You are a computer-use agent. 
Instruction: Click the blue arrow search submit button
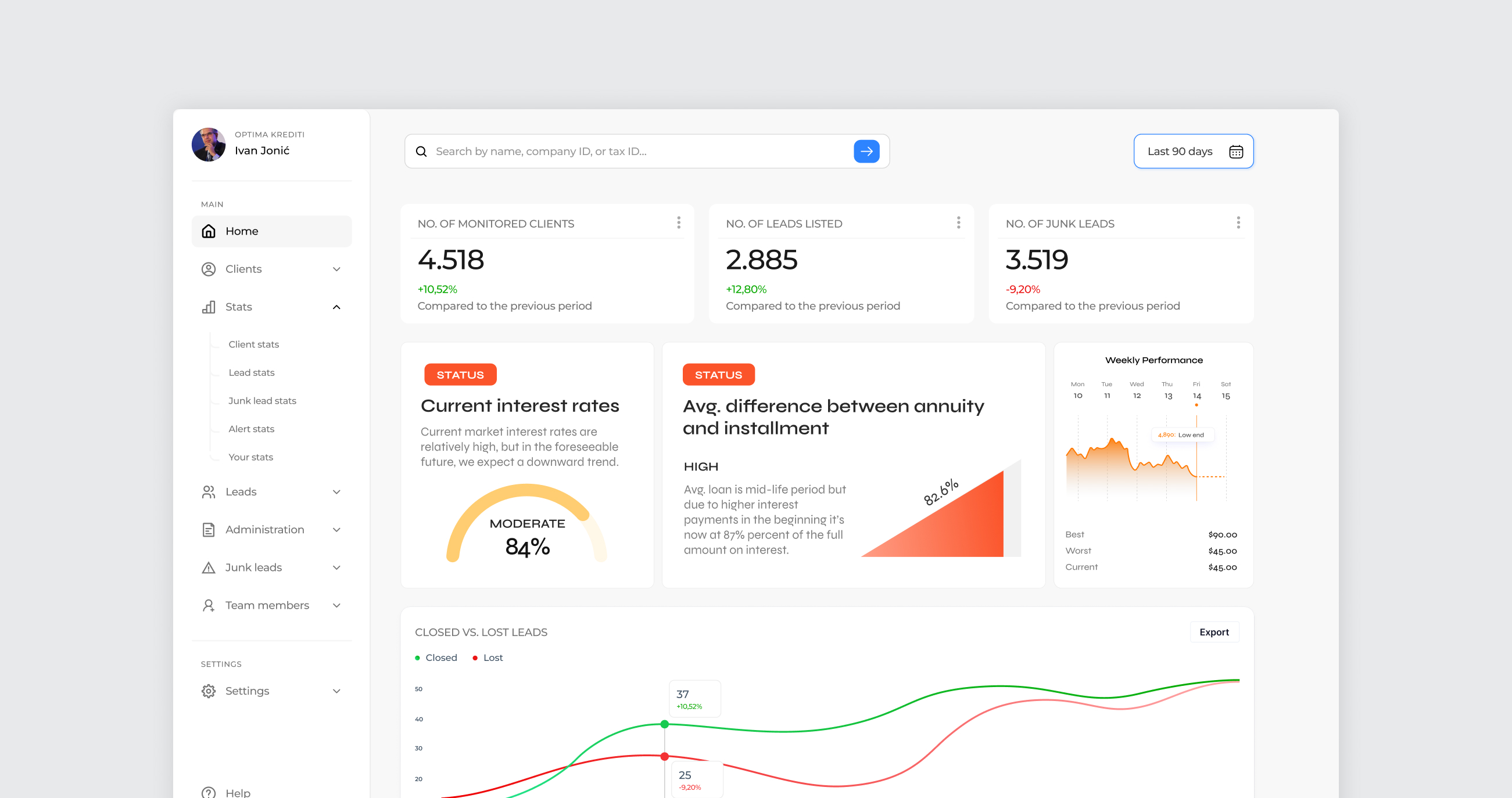(866, 152)
